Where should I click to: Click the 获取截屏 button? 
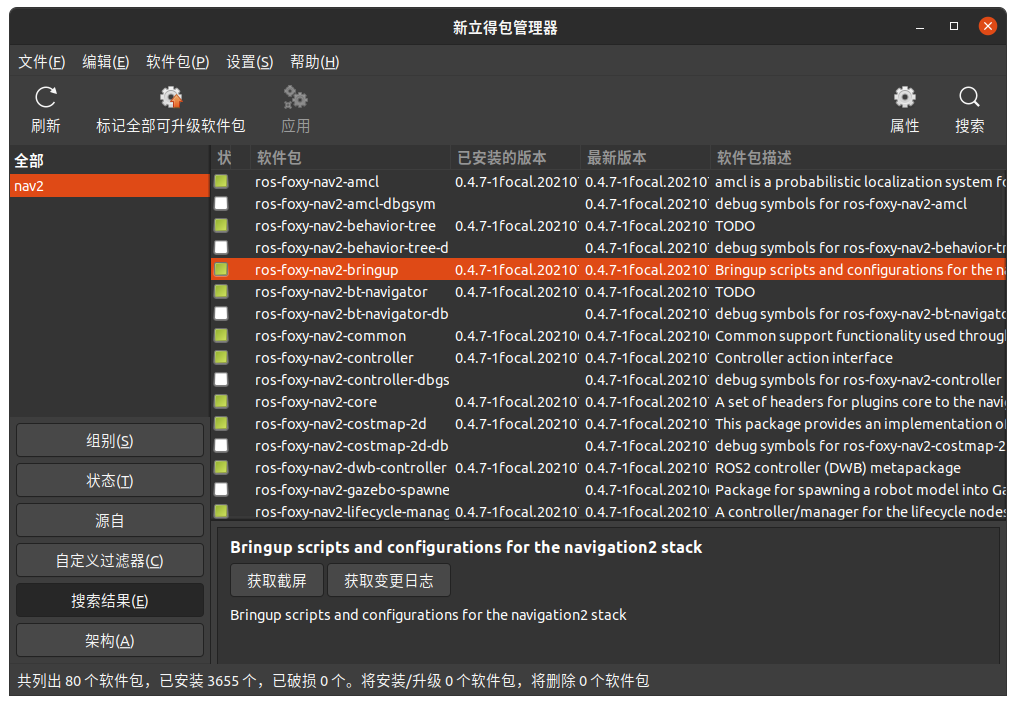click(x=276, y=579)
